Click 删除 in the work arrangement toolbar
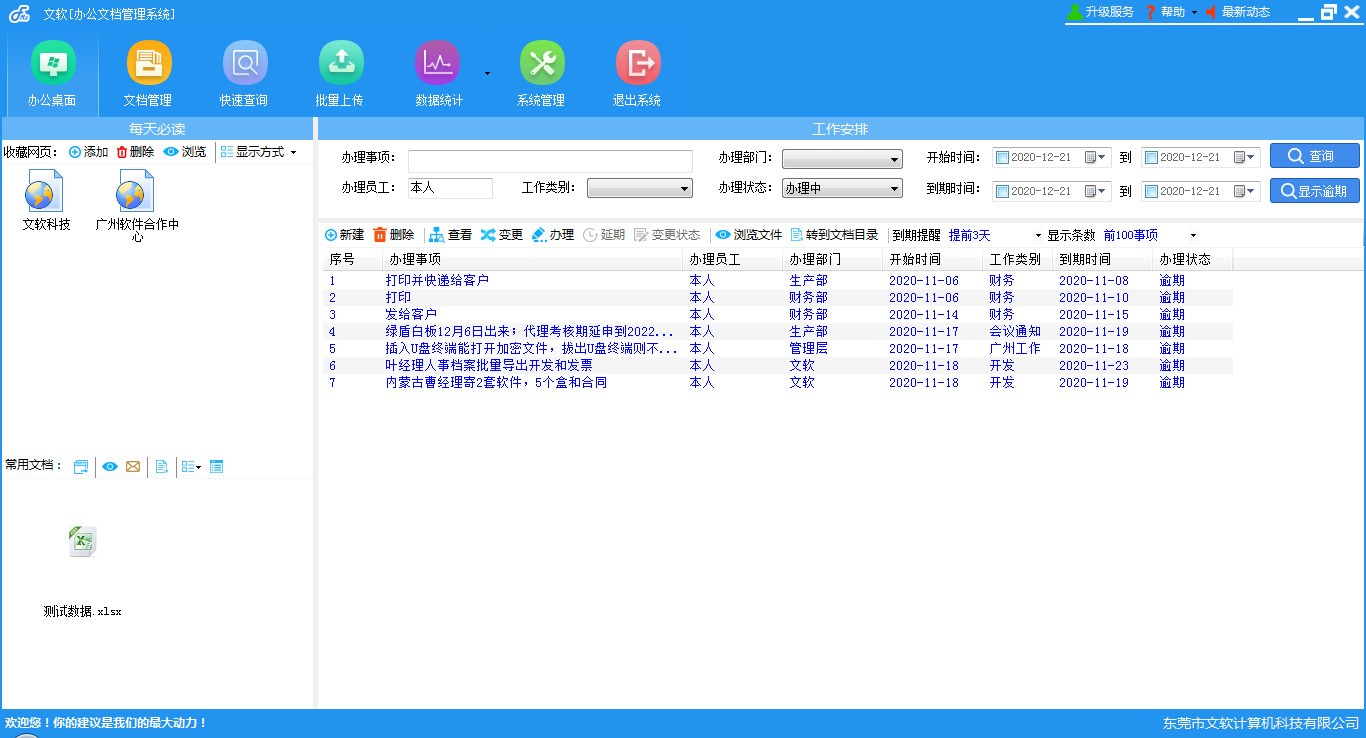Viewport: 1366px width, 738px height. tap(394, 235)
